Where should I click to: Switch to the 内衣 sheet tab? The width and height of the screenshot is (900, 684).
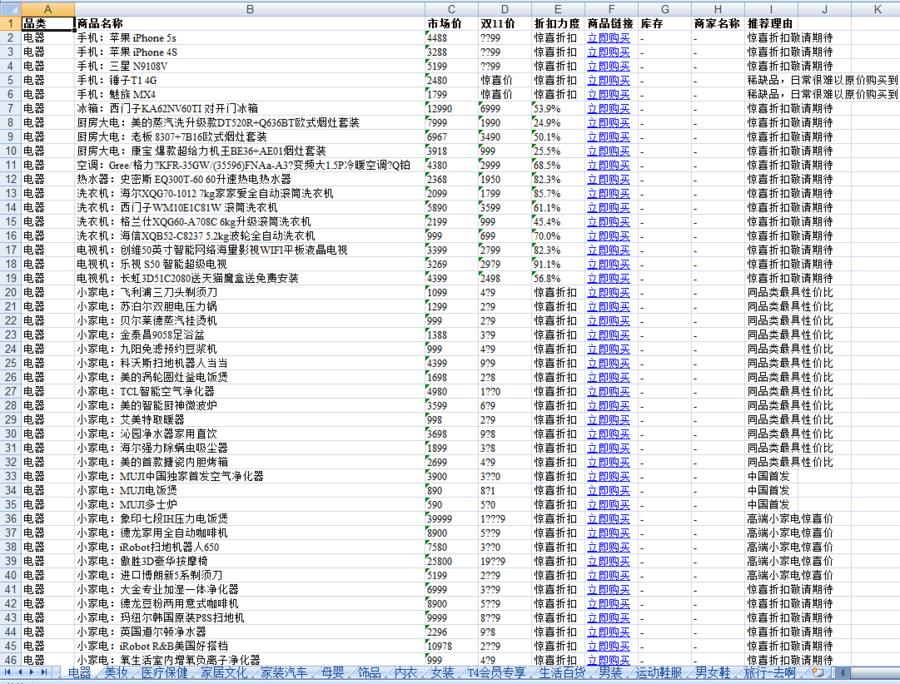[x=406, y=672]
